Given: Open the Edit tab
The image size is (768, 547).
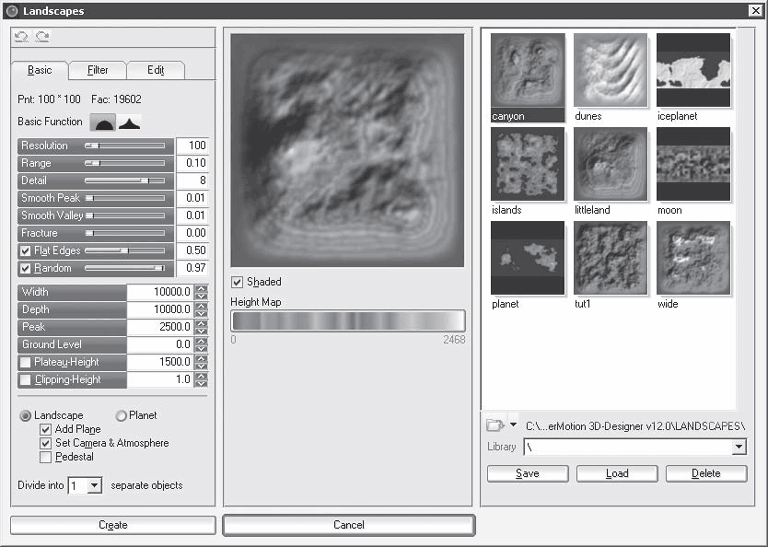Looking at the screenshot, I should pos(155,70).
